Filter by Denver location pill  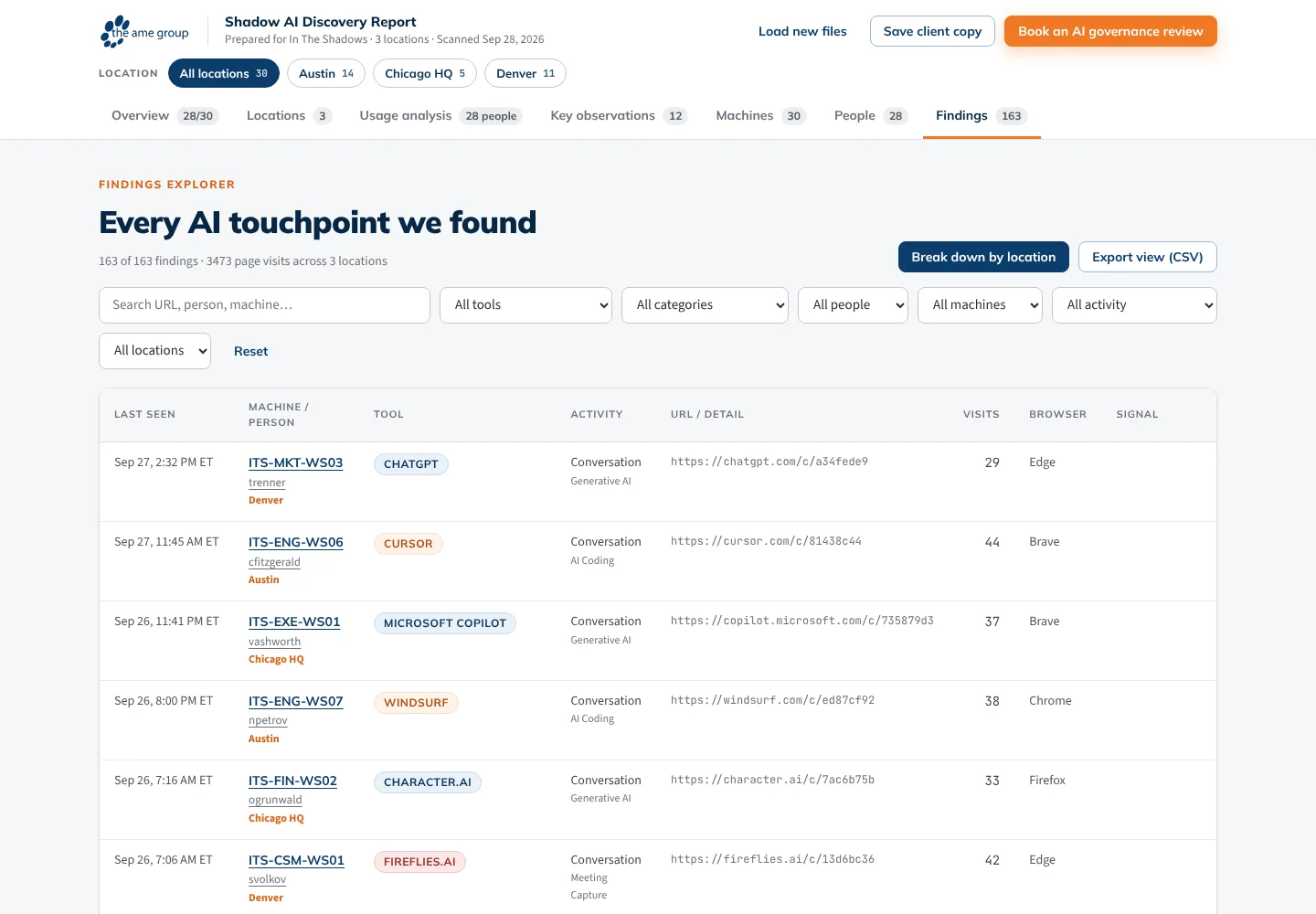(x=525, y=73)
